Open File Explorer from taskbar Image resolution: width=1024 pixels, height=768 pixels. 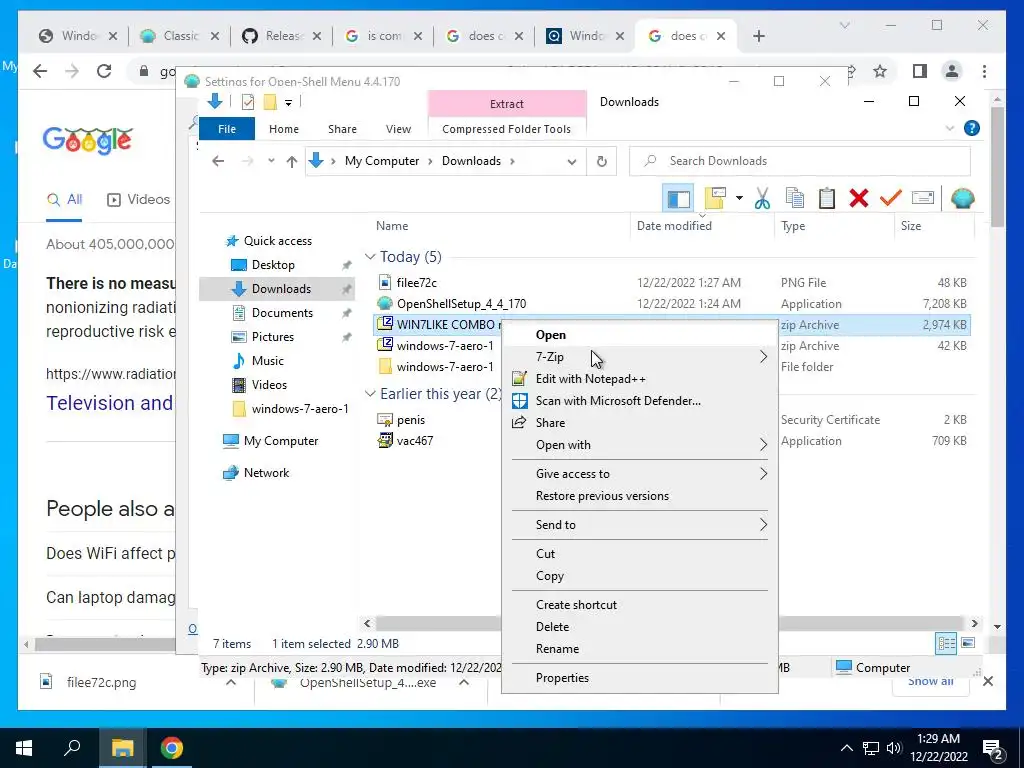(x=122, y=748)
